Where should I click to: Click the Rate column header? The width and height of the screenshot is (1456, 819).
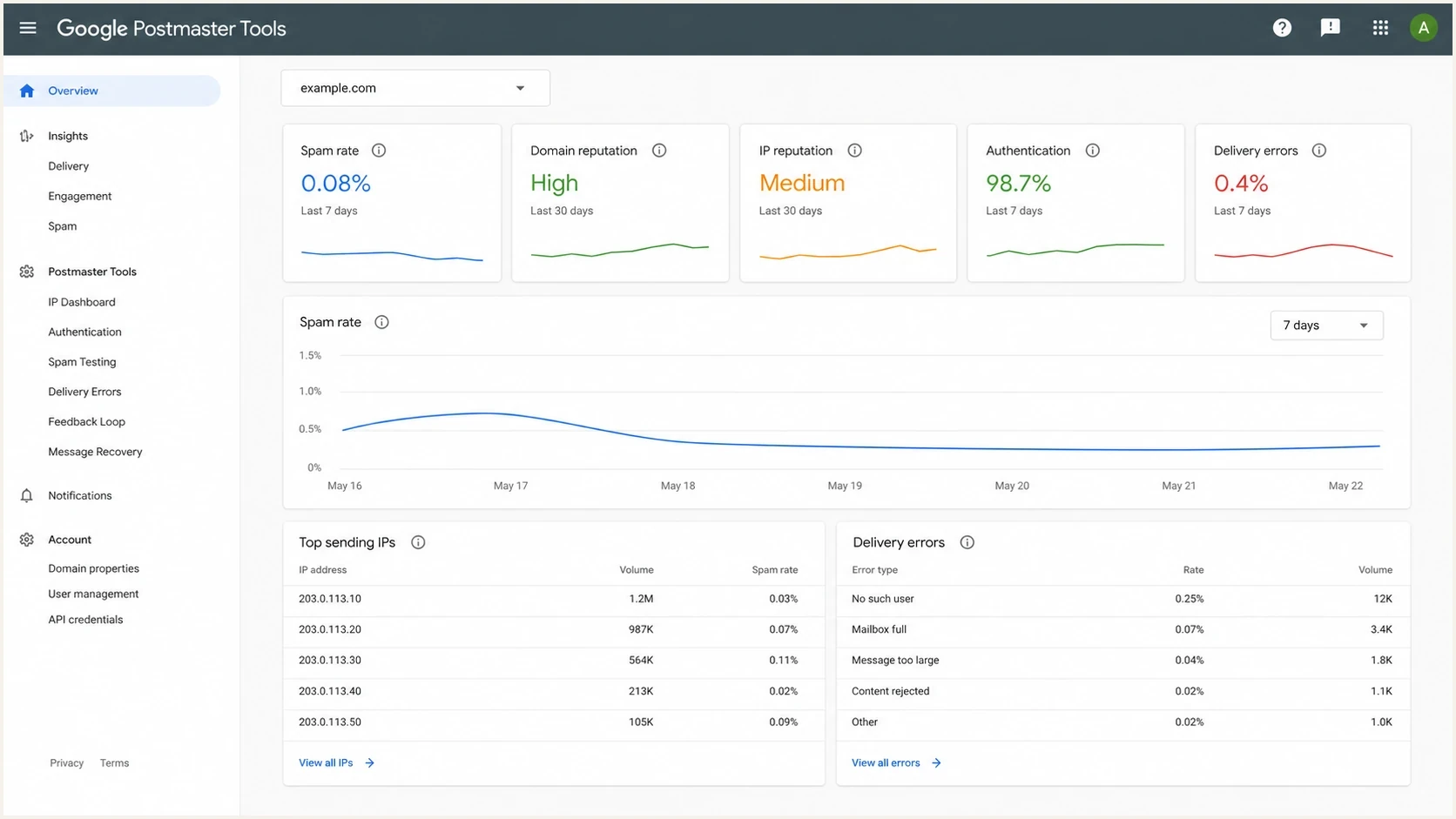pyautogui.click(x=1193, y=570)
